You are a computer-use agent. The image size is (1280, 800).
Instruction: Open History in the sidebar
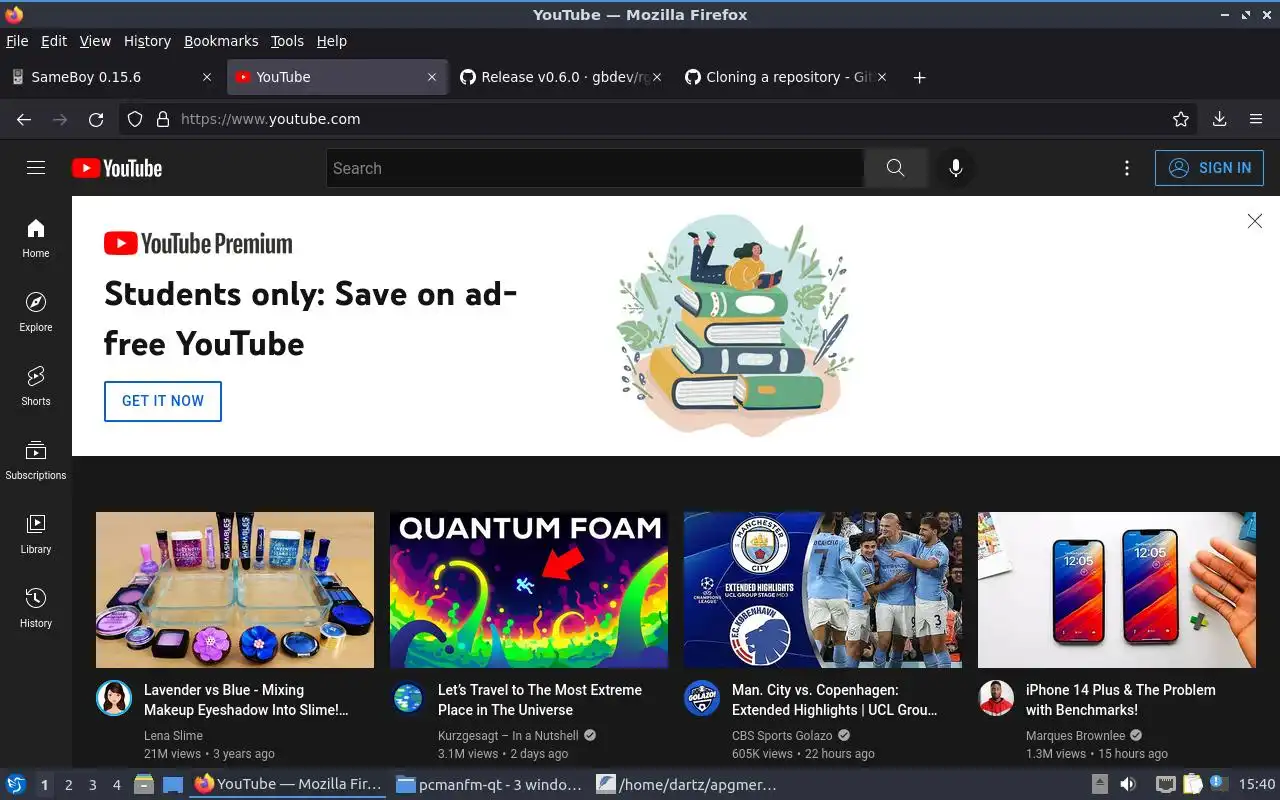pos(36,608)
